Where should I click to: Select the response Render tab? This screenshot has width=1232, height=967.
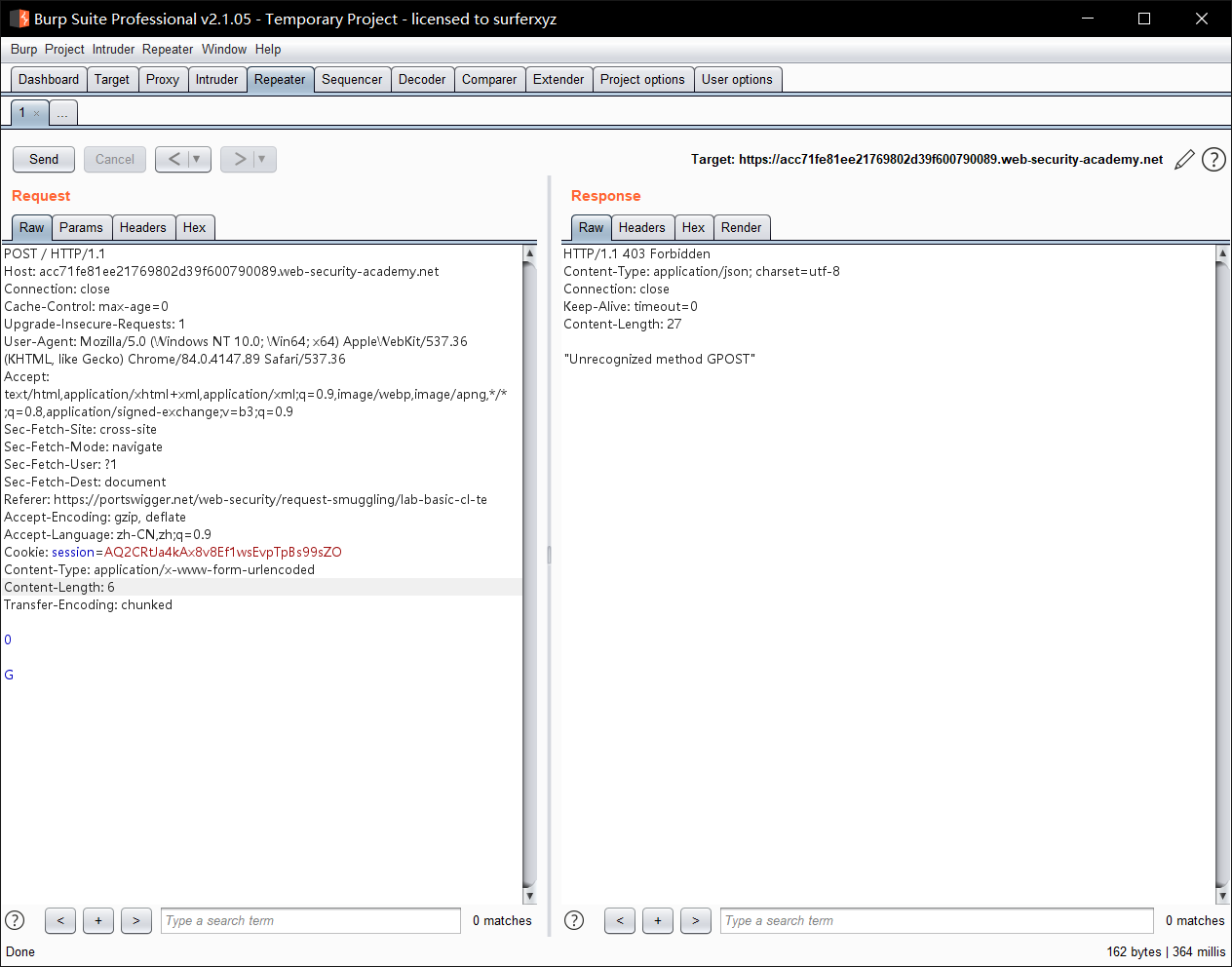[742, 228]
